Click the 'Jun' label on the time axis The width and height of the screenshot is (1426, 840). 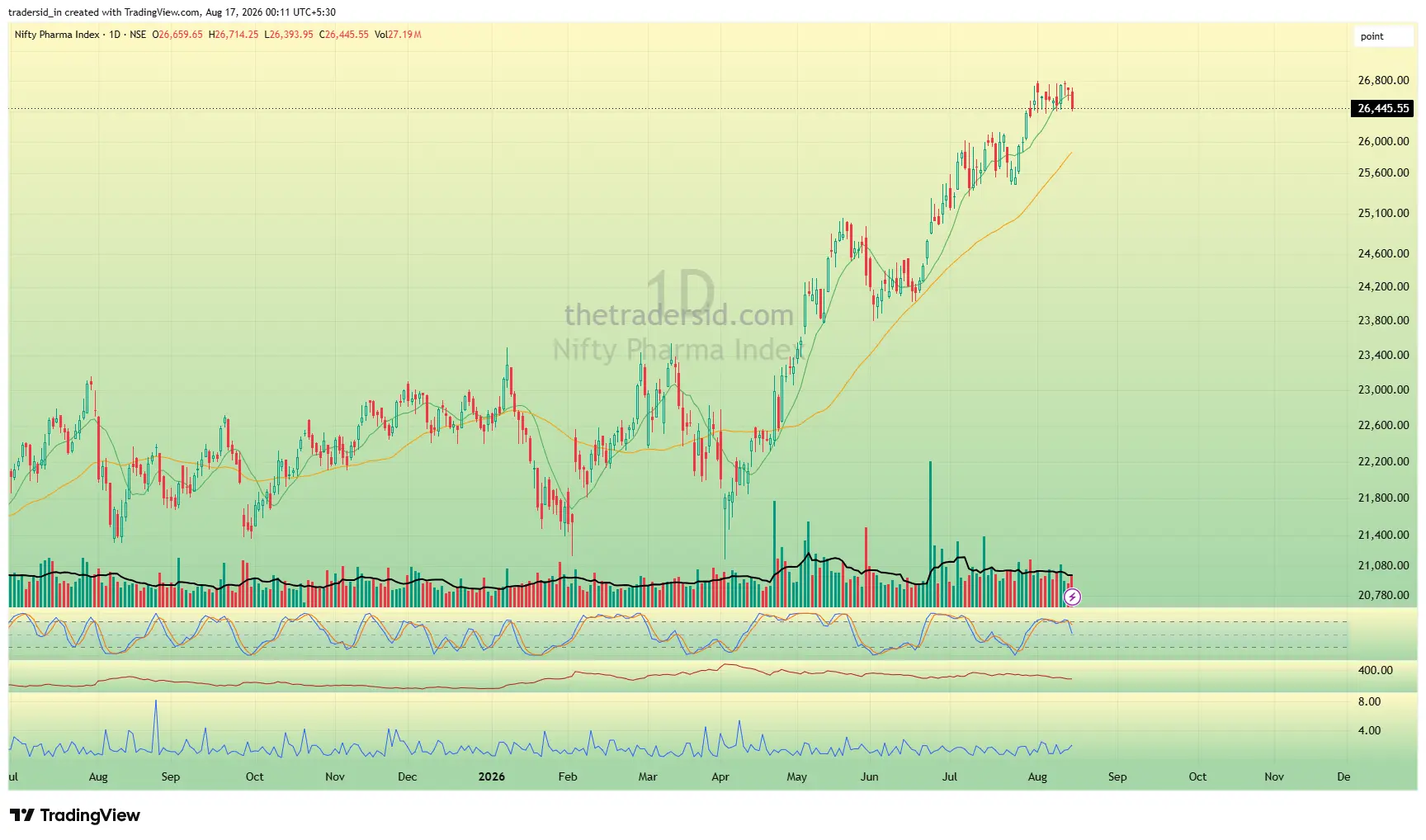pos(870,777)
